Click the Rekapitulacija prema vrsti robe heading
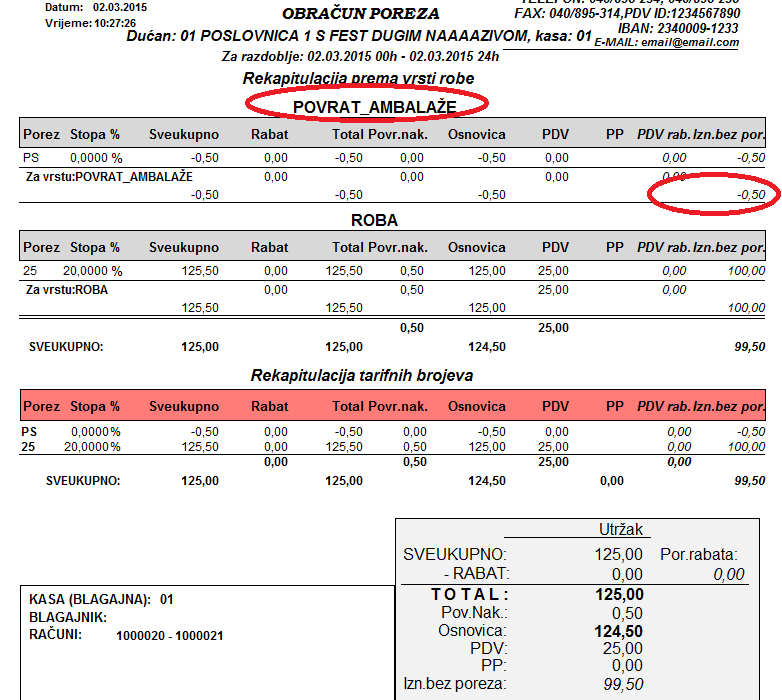 point(358,78)
